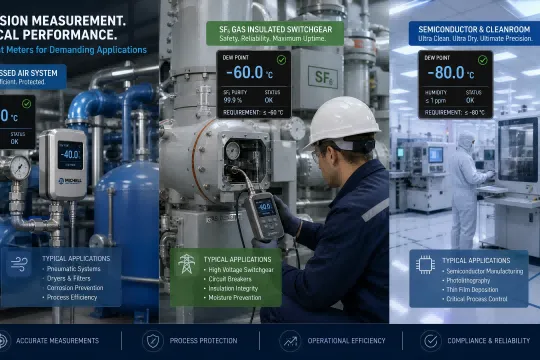
Task: Click the green checkmark on the -60.0 °C panel
Action: tap(281, 60)
